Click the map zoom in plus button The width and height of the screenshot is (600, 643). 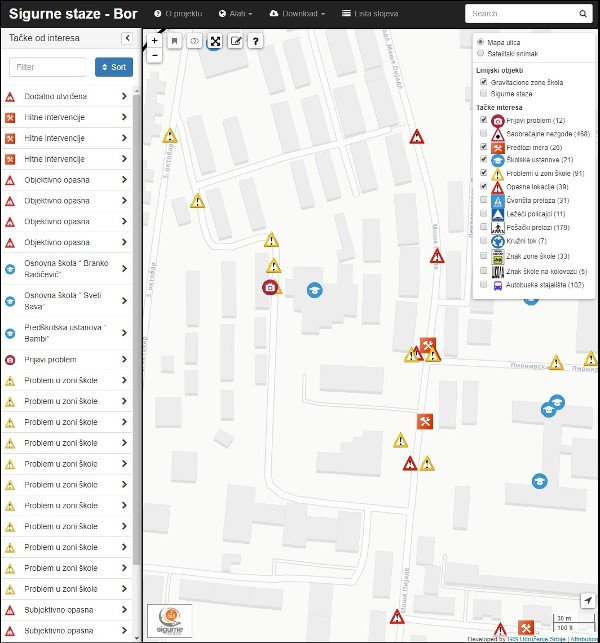154,42
